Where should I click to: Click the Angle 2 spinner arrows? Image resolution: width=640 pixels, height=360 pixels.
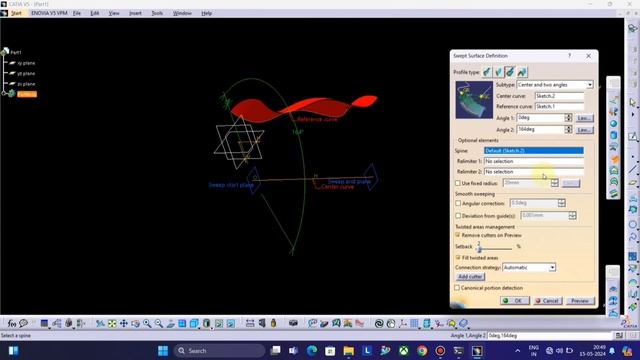568,129
